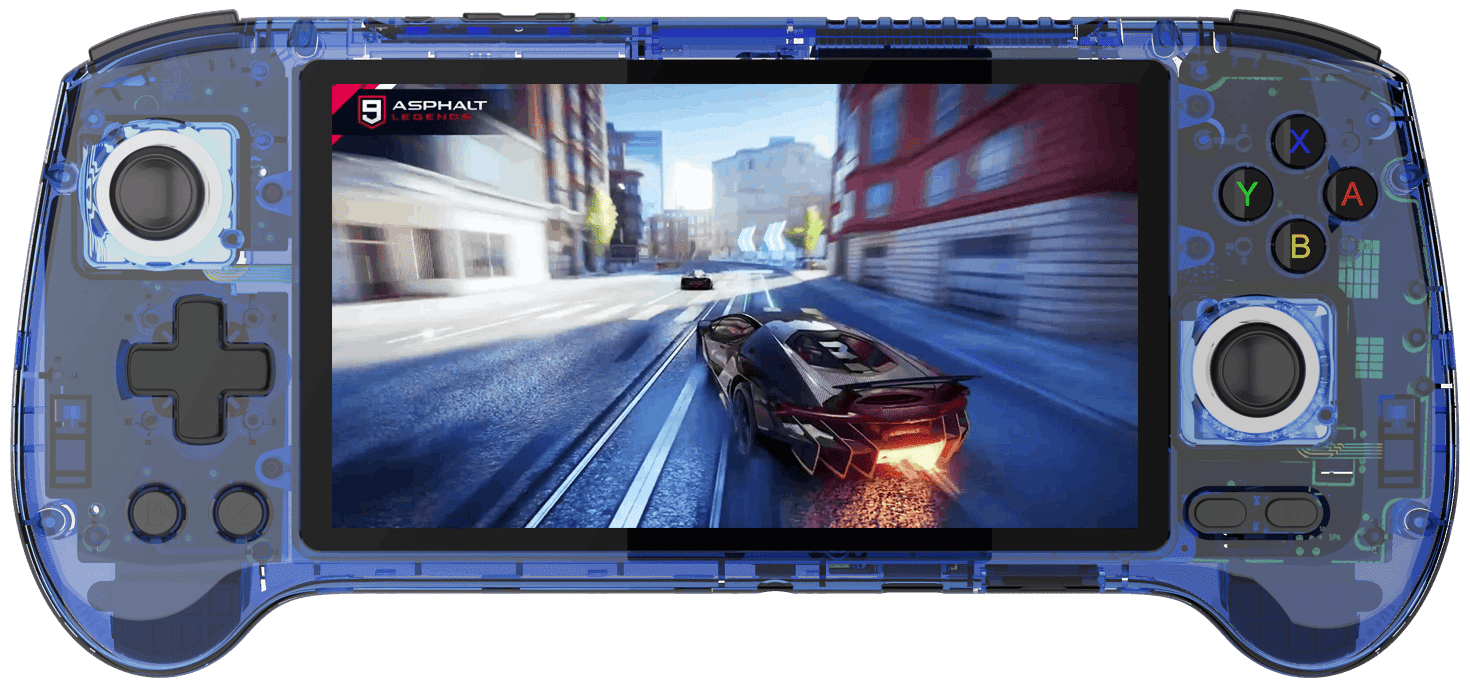Click the right analog joystick cap
Screen dimensions: 1470x686
[1257, 369]
